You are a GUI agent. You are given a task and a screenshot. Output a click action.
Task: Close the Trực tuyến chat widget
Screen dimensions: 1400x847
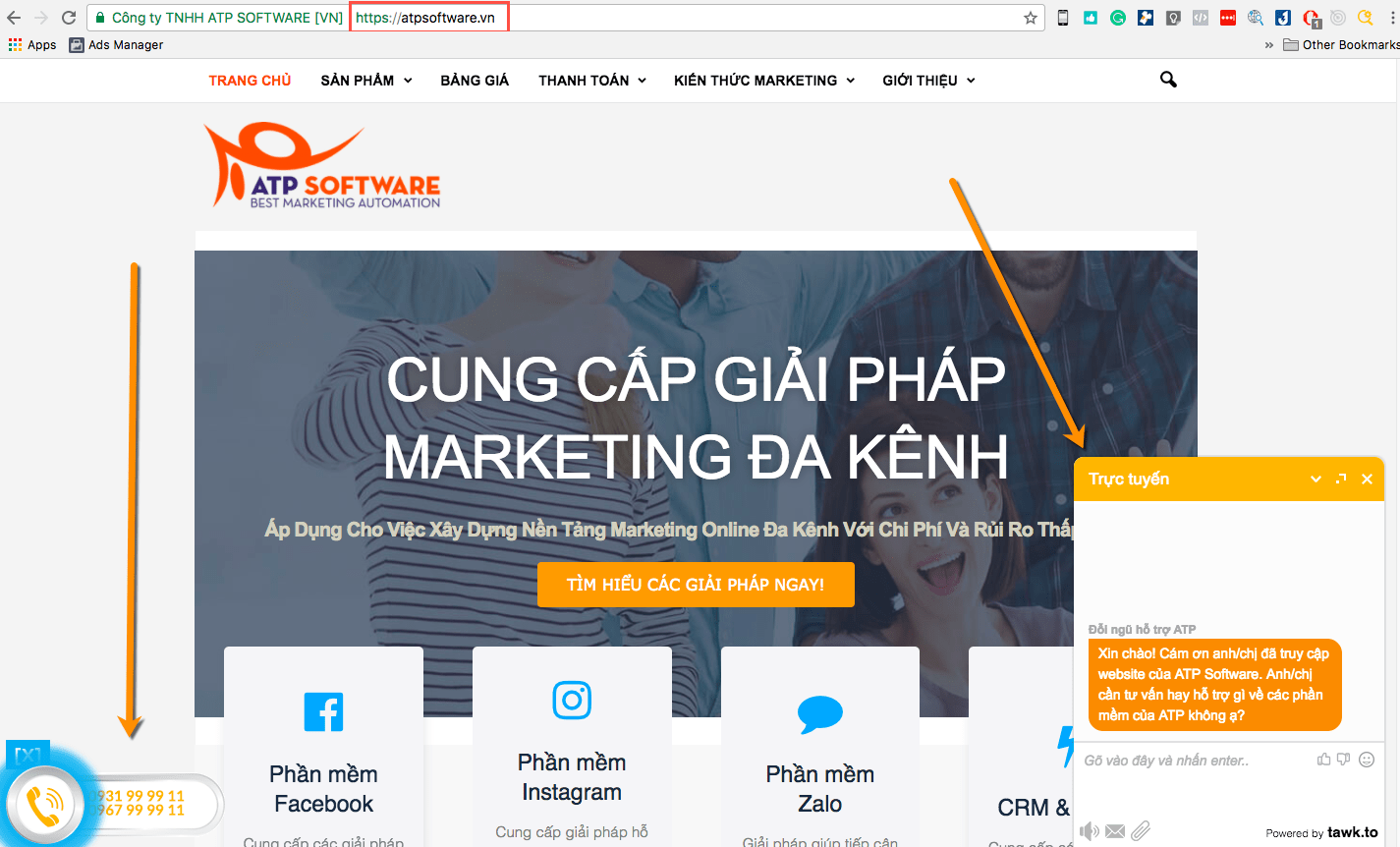[x=1367, y=480]
